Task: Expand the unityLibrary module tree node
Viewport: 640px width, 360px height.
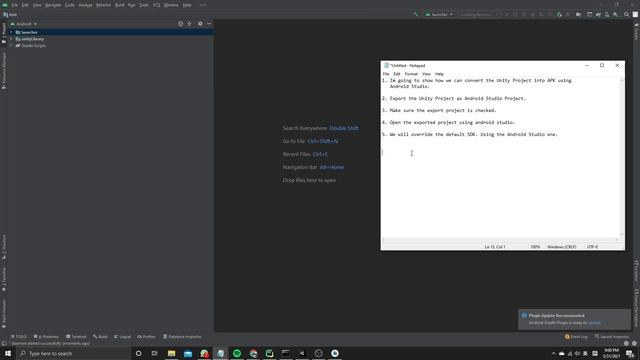Action: coord(11,39)
